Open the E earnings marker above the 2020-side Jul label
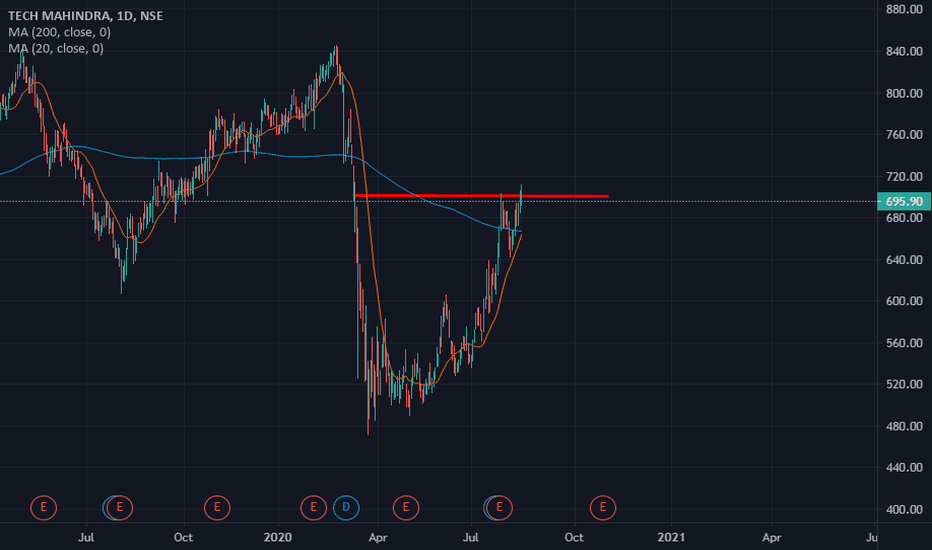This screenshot has width=932, height=550. click(499, 507)
